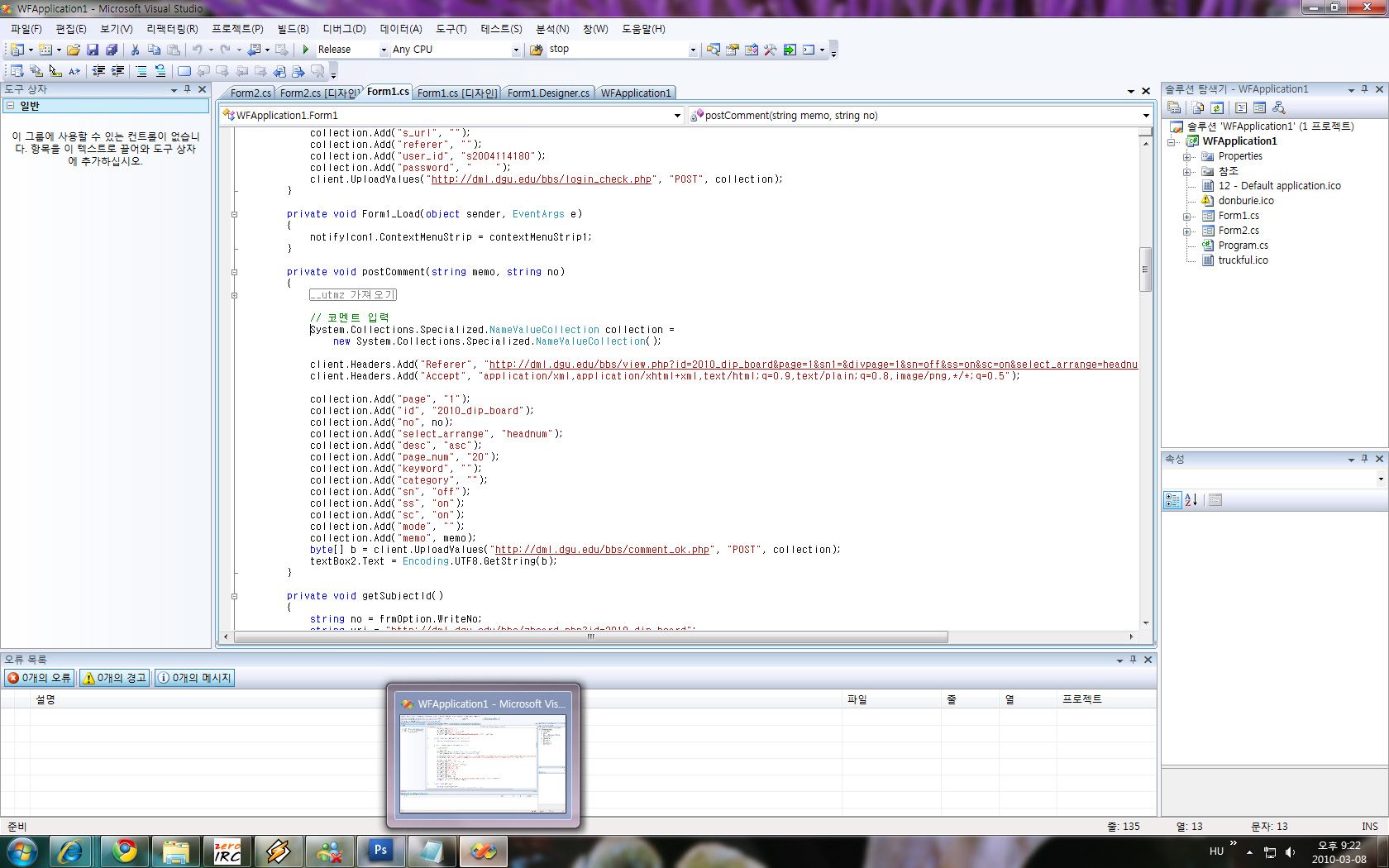
Task: Open the Properties Window toolbar icon
Action: coord(733,50)
